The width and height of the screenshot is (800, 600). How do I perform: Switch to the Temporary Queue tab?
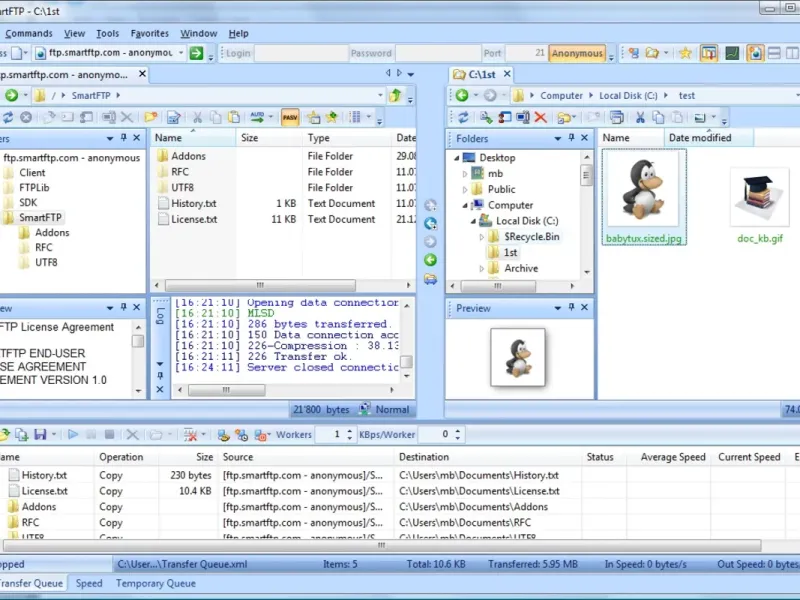pos(156,583)
